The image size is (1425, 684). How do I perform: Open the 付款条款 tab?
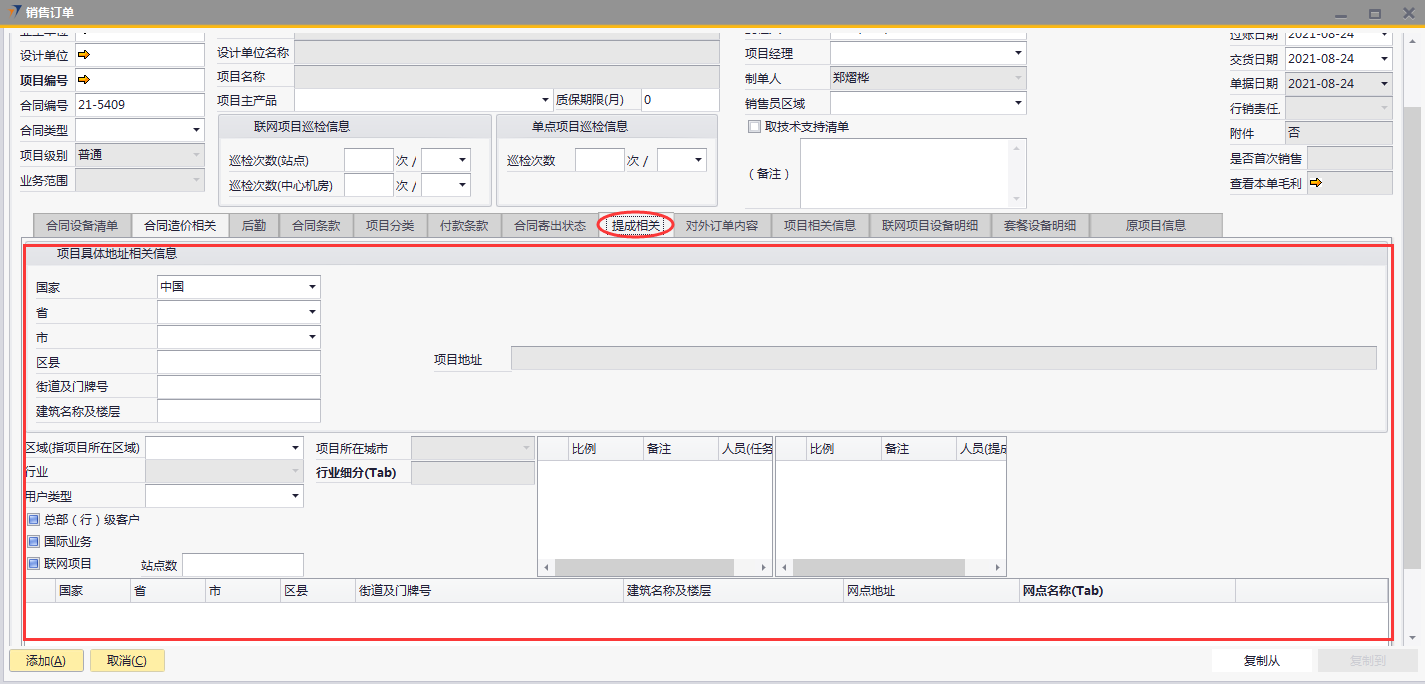[464, 226]
